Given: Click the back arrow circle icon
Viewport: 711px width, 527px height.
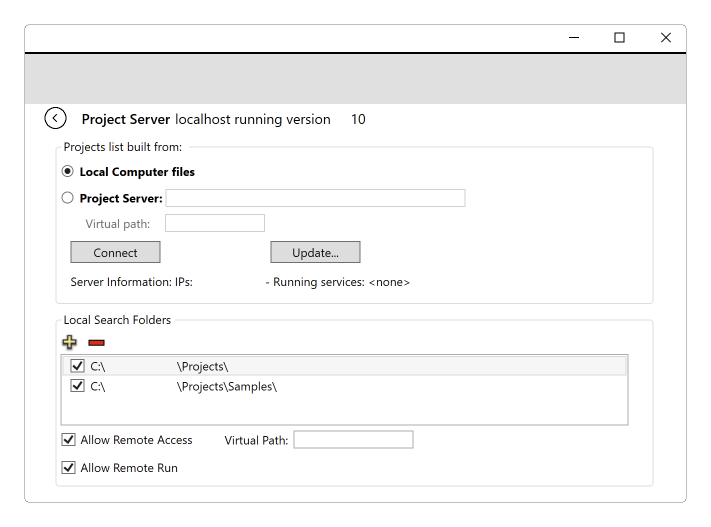Looking at the screenshot, I should pyautogui.click(x=55, y=118).
